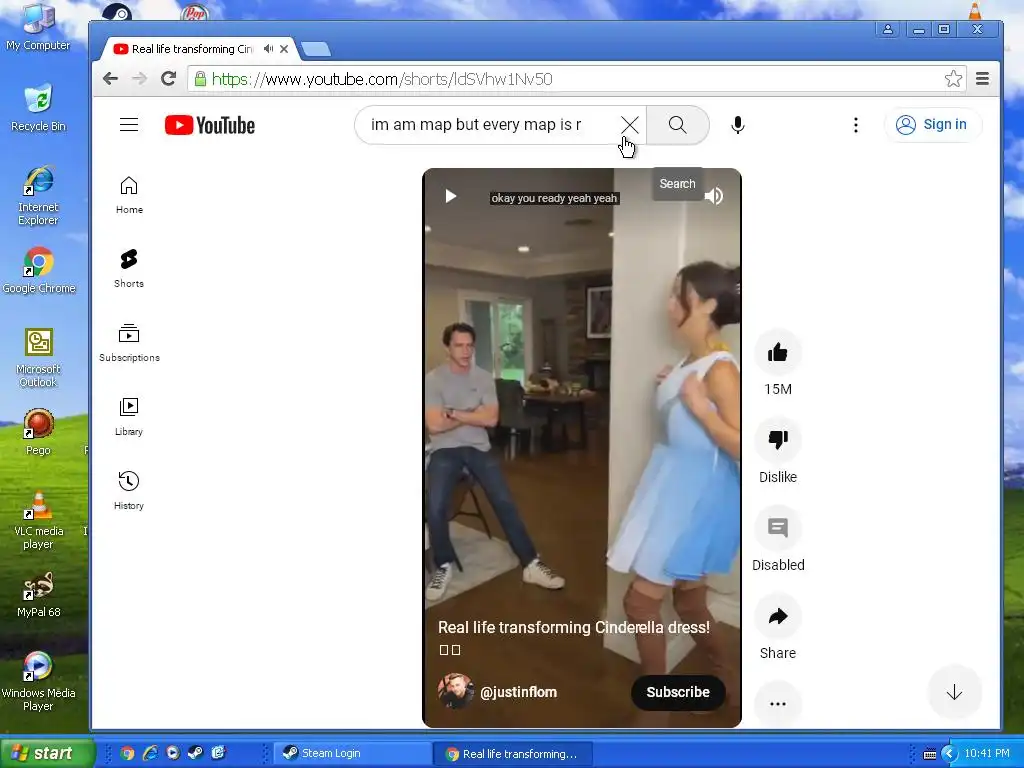The width and height of the screenshot is (1024, 768).
Task: Select the Internet Explorer desktop icon
Action: pyautogui.click(x=38, y=195)
